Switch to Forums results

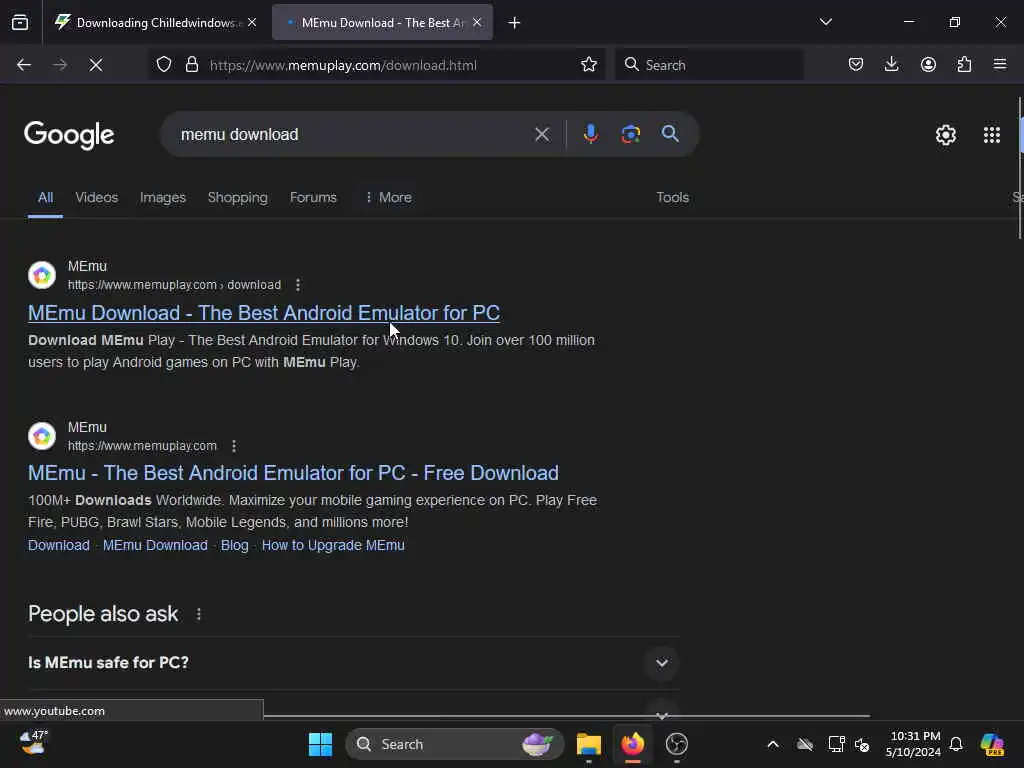click(x=313, y=197)
